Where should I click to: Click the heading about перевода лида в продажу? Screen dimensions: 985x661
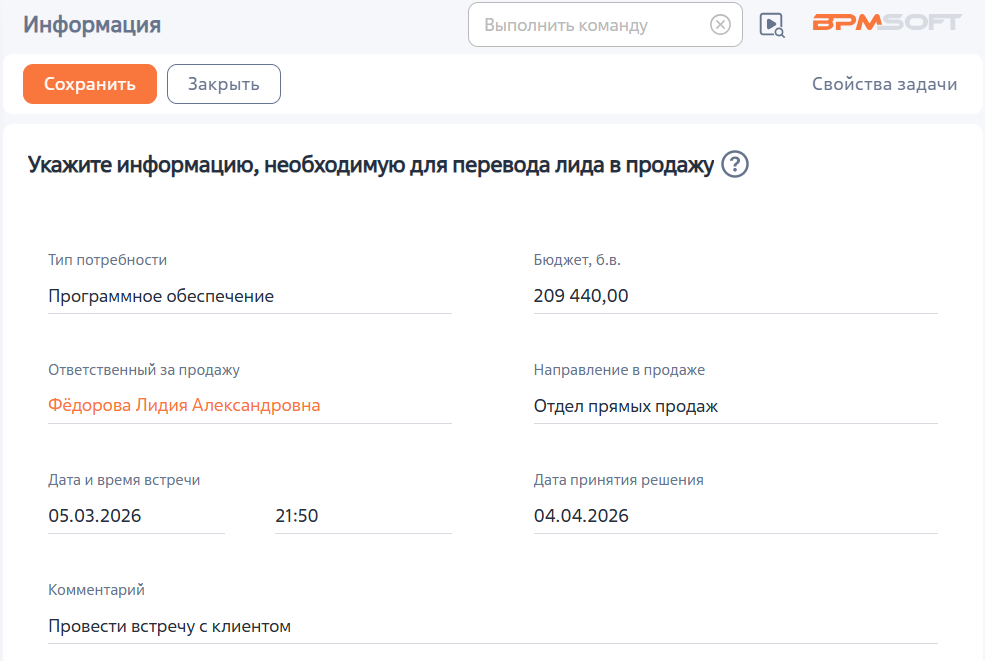[371, 165]
